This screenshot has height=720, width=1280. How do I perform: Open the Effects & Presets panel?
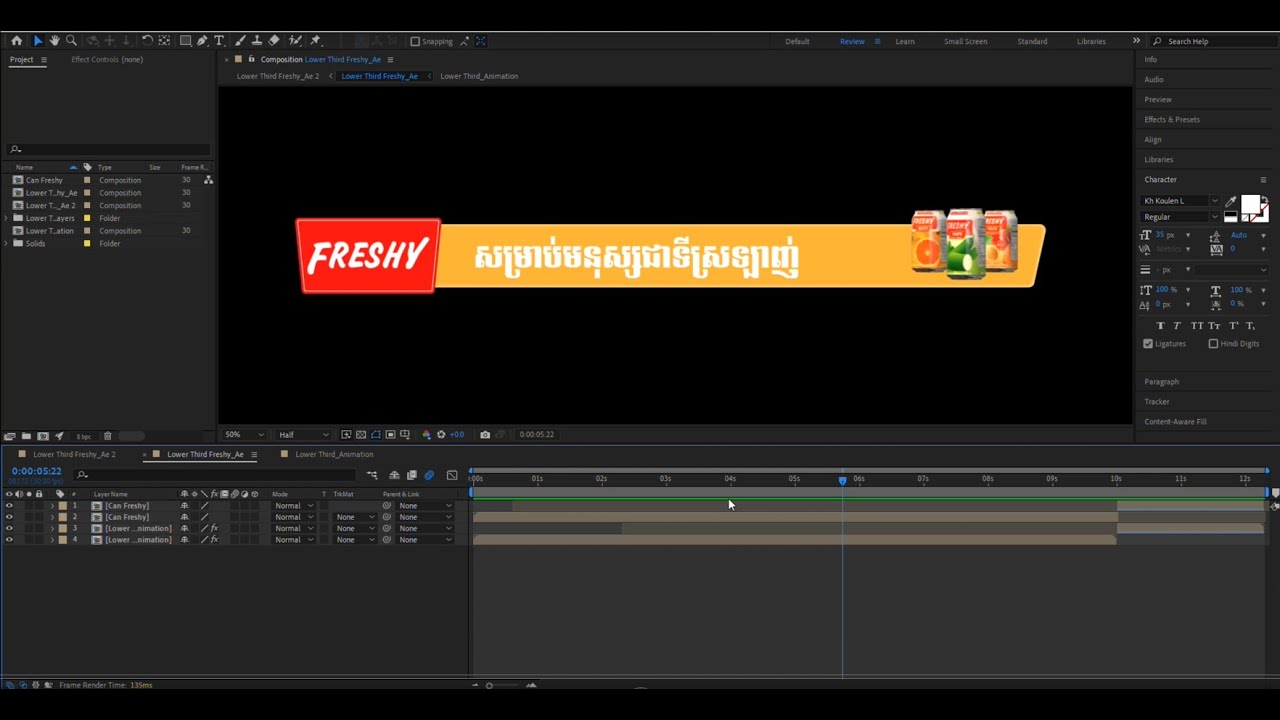click(x=1172, y=120)
